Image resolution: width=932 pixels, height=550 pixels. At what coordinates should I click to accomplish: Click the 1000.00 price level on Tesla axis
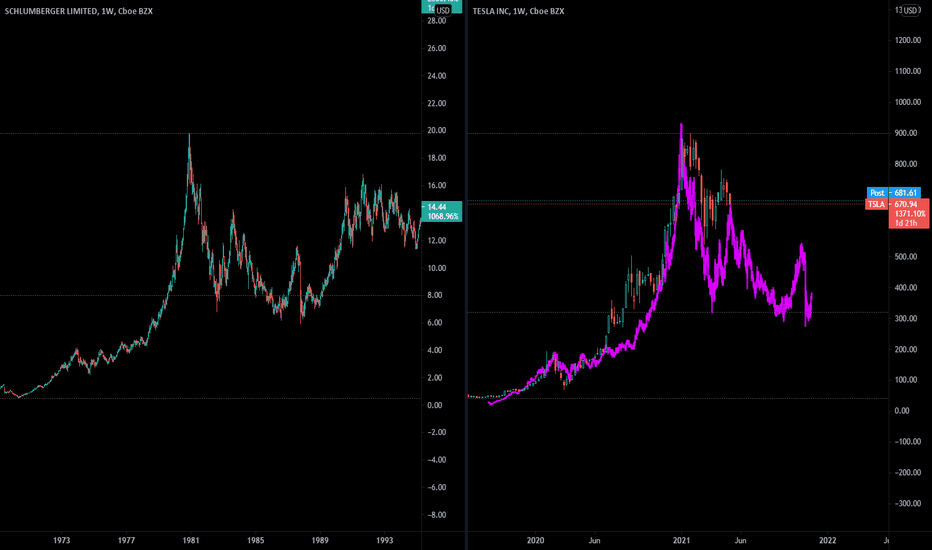pos(906,102)
